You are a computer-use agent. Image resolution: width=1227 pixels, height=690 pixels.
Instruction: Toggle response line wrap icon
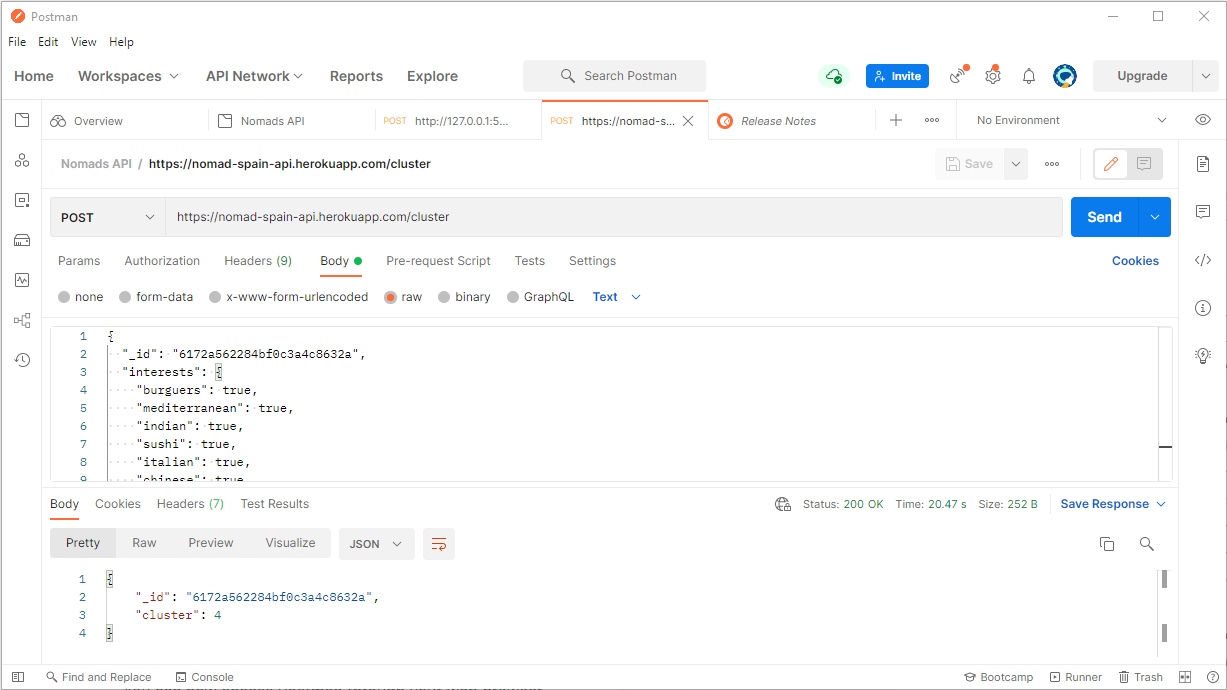(439, 544)
